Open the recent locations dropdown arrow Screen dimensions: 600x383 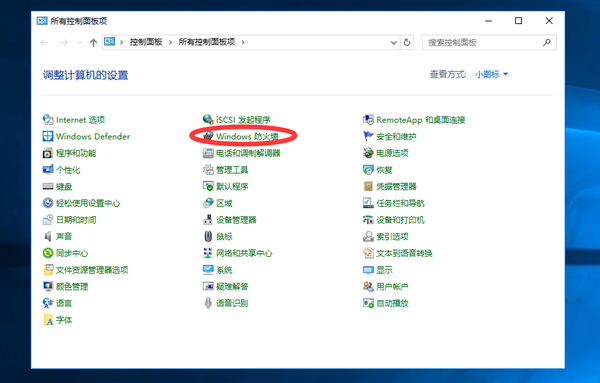click(x=80, y=42)
